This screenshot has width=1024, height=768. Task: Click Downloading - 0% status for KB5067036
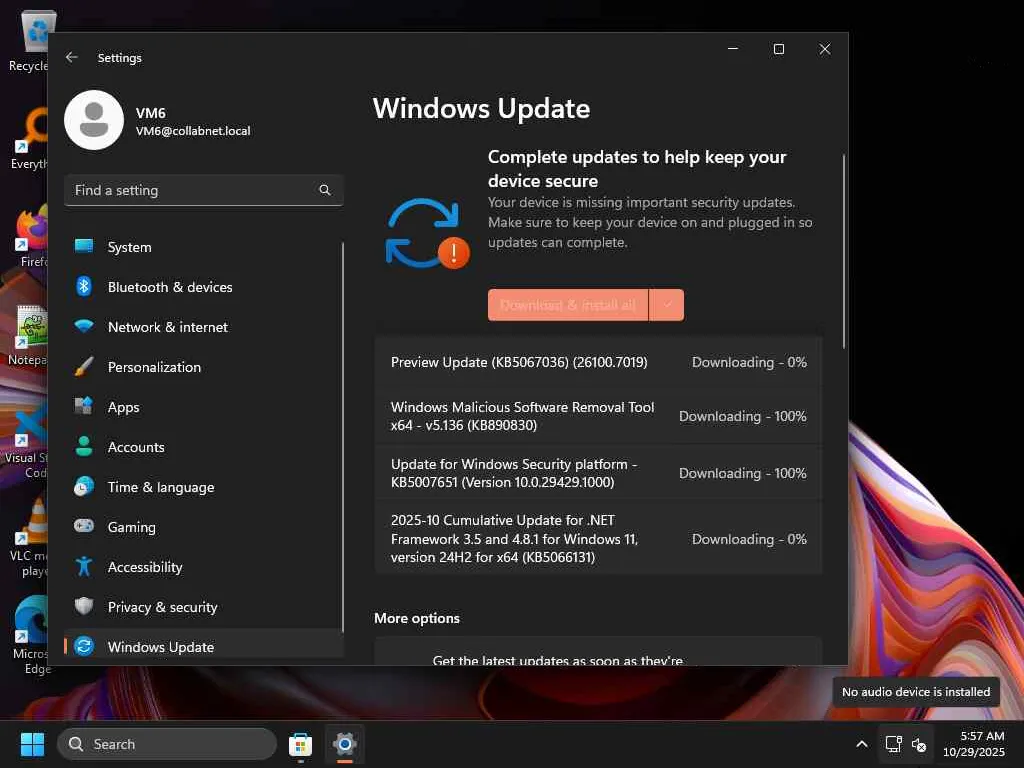749,362
